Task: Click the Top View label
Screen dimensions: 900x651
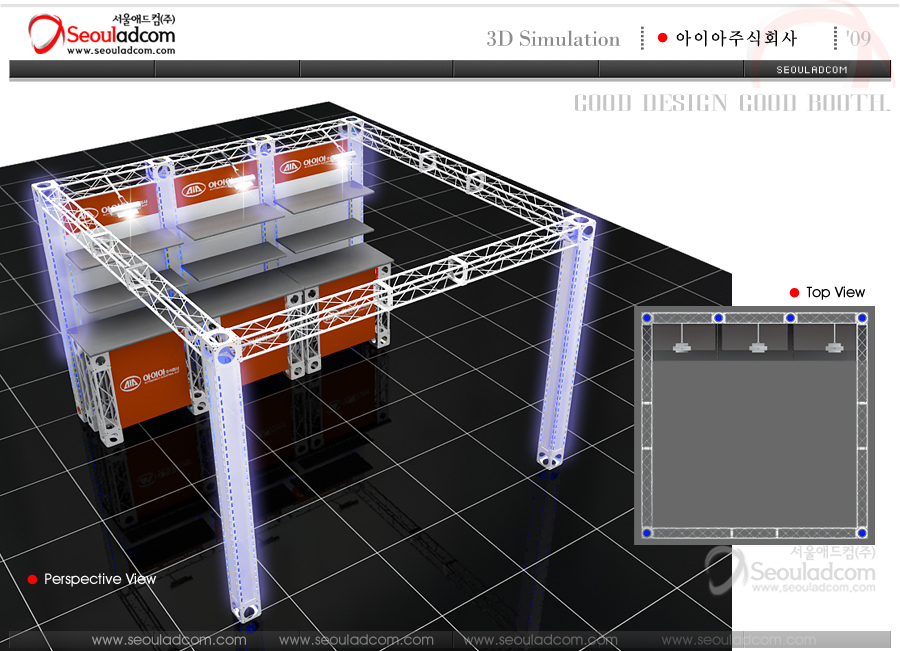Action: tap(835, 293)
